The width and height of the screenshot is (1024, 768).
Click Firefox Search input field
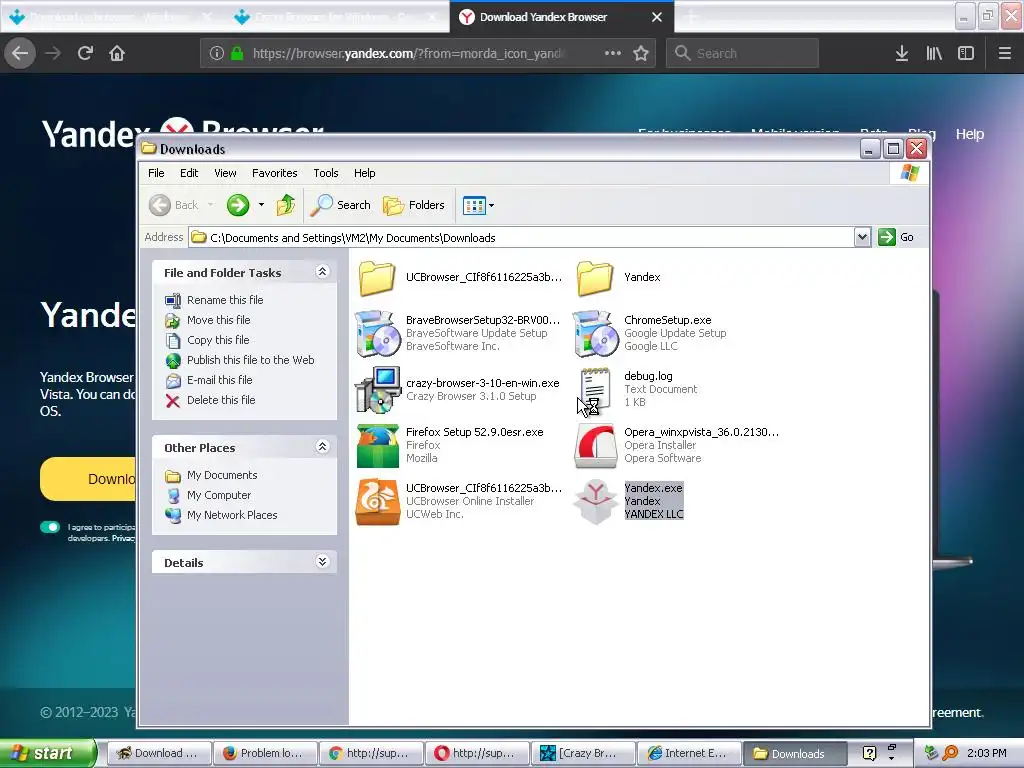tap(742, 53)
